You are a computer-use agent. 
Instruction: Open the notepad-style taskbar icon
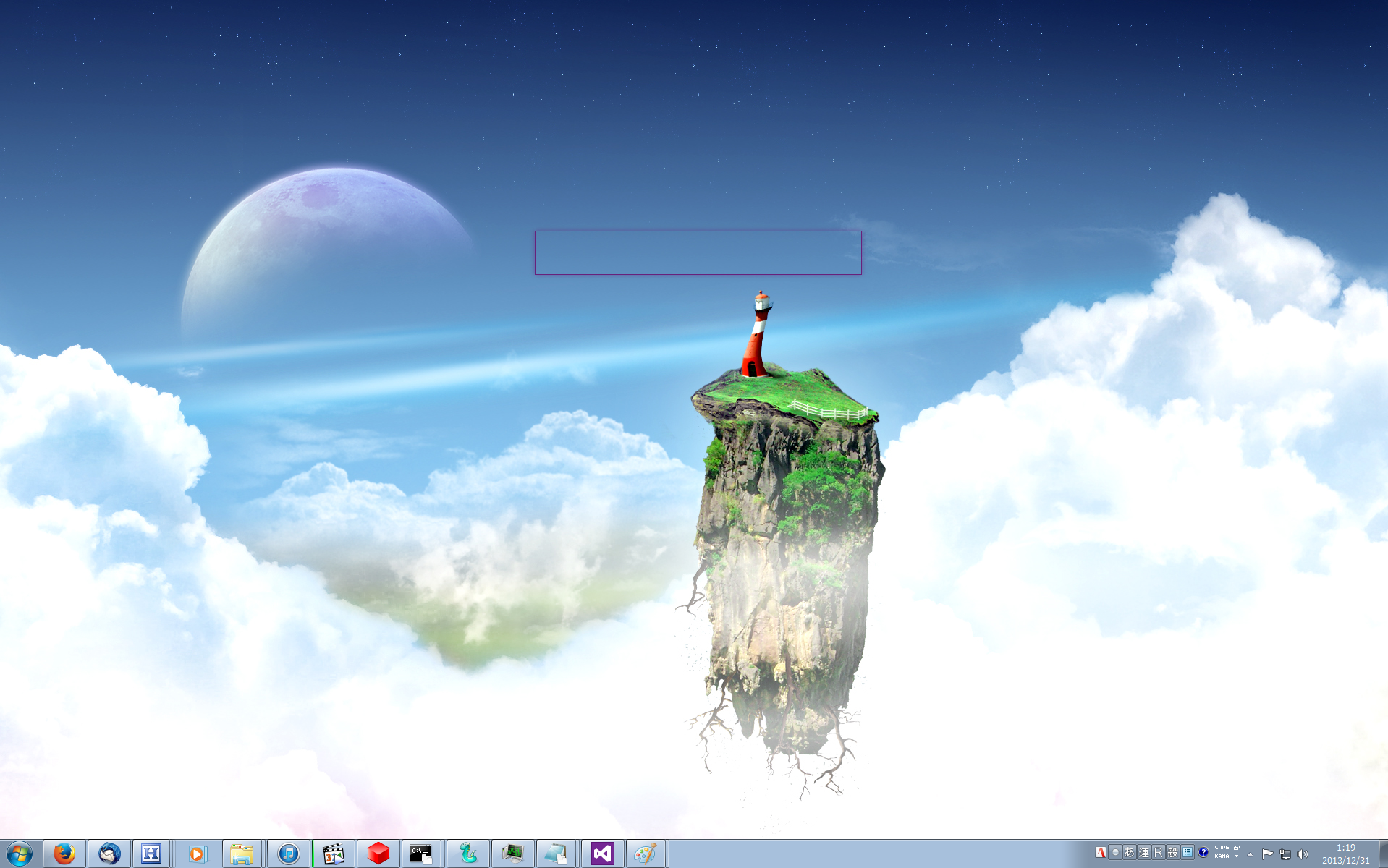pyautogui.click(x=555, y=854)
